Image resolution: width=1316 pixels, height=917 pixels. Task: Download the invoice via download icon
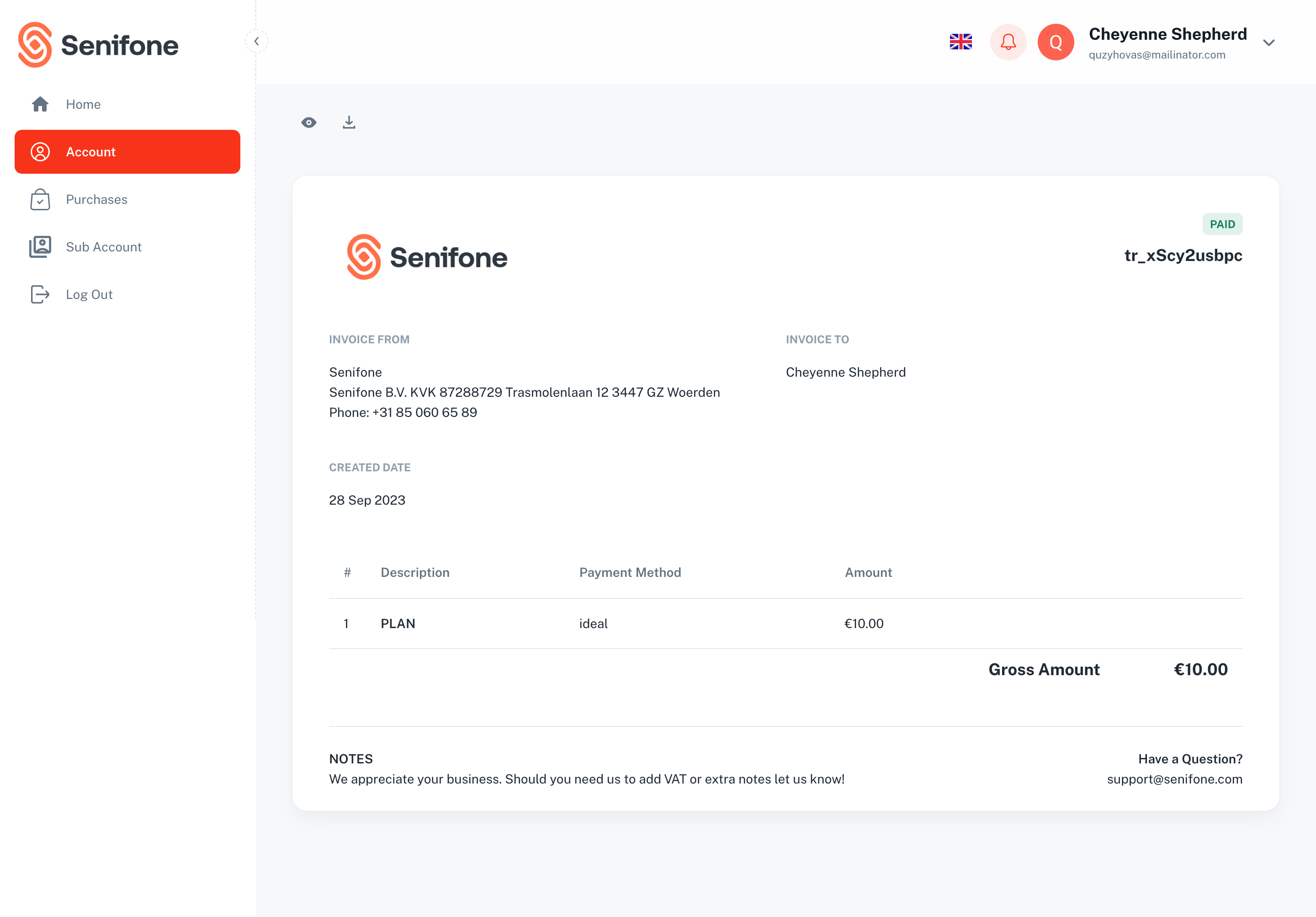click(349, 122)
